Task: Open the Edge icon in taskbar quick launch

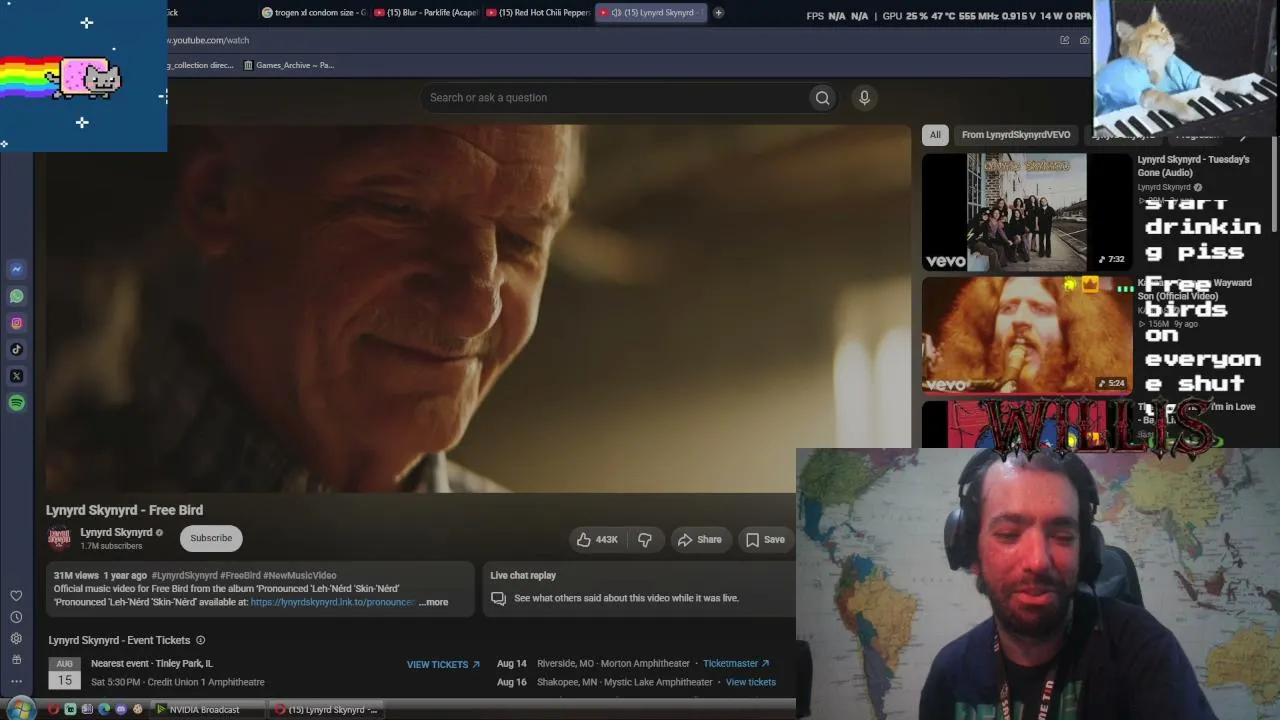Action: tap(104, 710)
